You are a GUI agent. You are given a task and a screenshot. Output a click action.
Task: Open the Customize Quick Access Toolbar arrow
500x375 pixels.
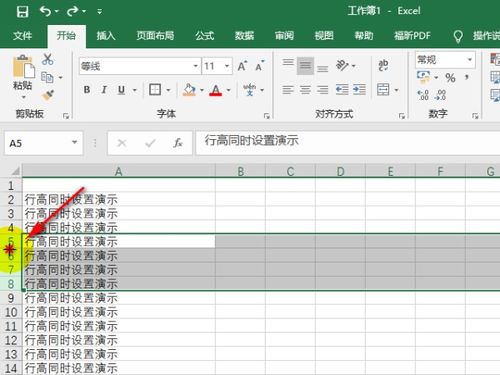pyautogui.click(x=99, y=12)
